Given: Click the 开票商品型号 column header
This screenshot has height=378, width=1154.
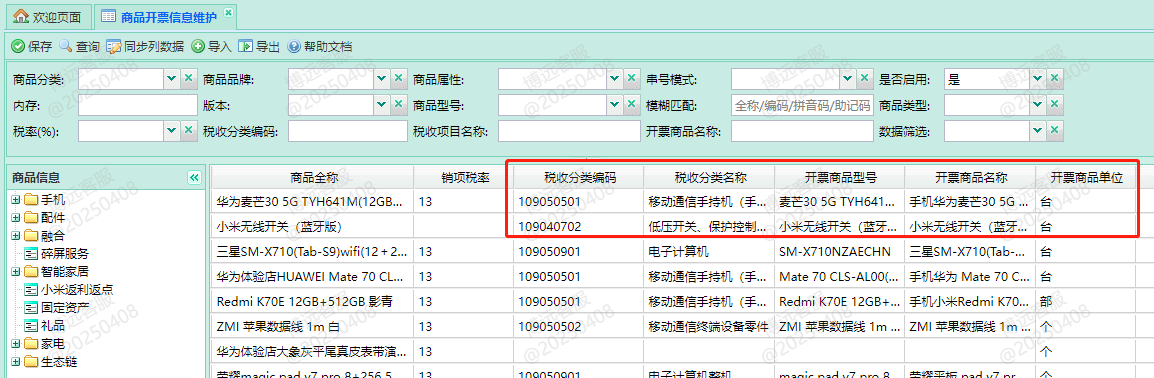Looking at the screenshot, I should point(841,177).
